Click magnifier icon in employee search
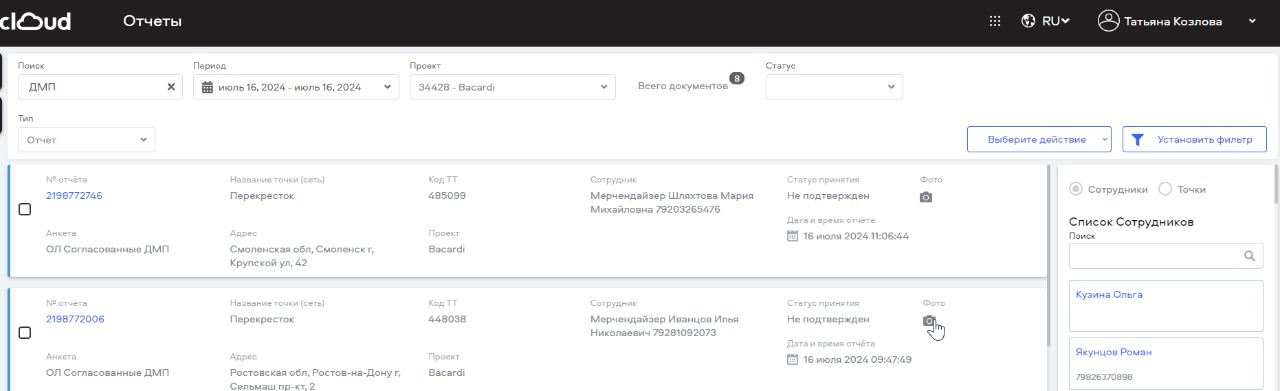Viewport: 1280px width, 391px height. [1249, 256]
